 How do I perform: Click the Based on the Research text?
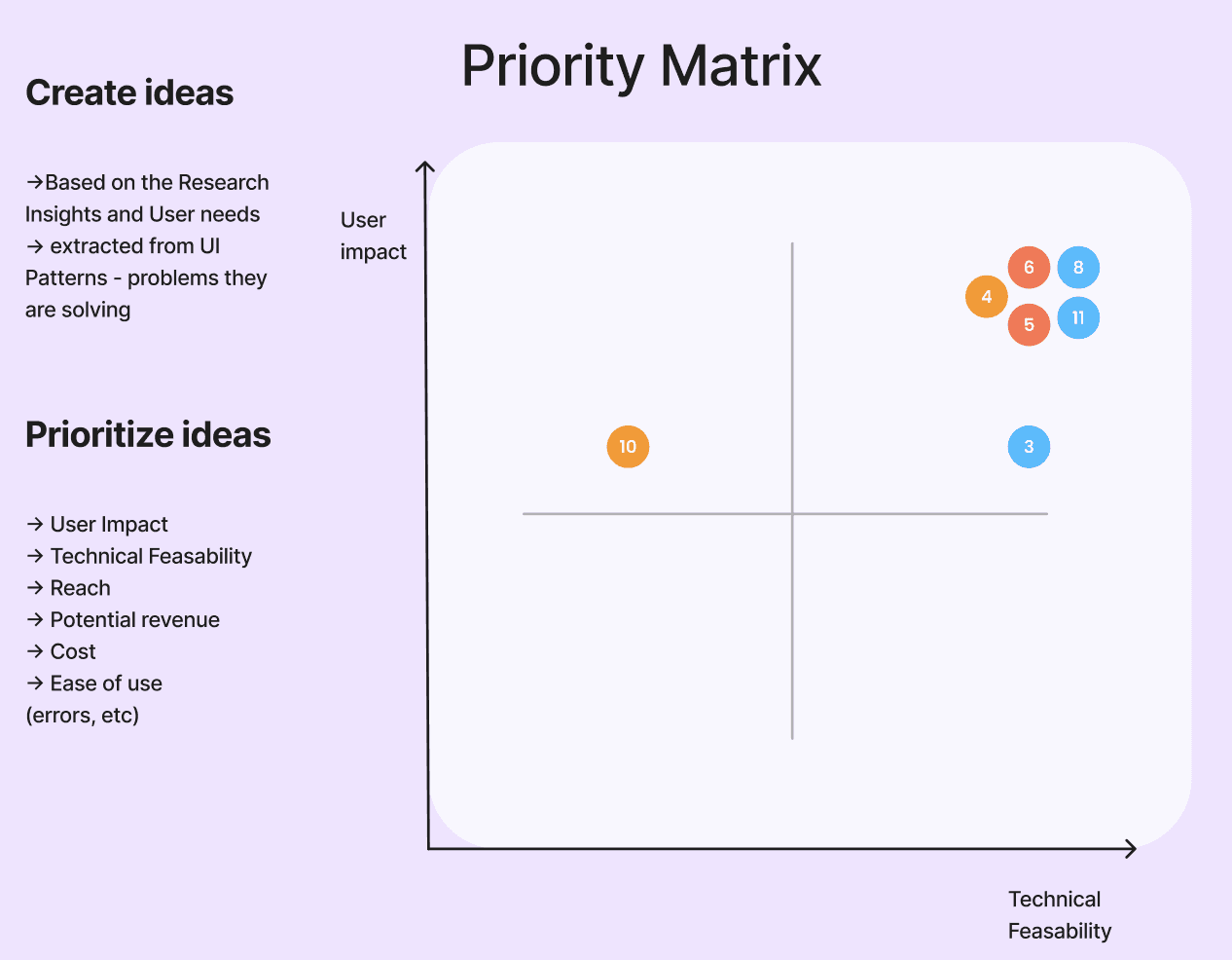coord(157,183)
